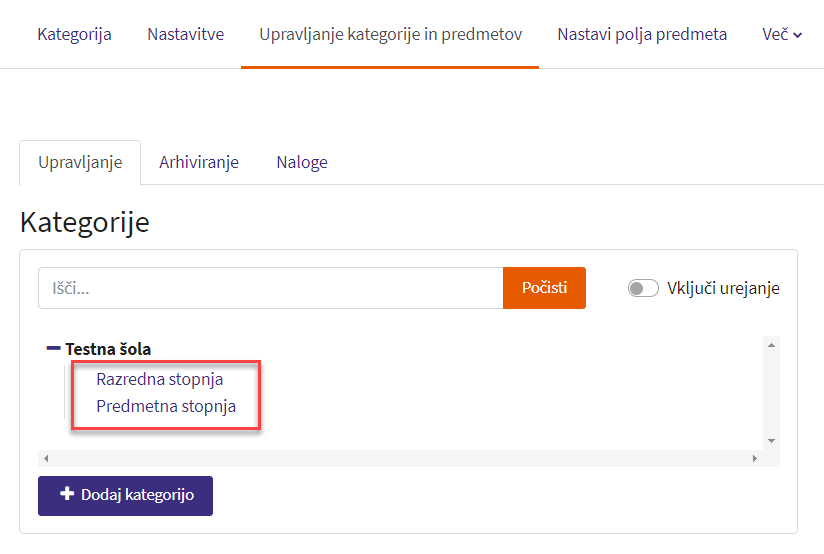This screenshot has width=824, height=554.
Task: Select the Upravljanje tab
Action: tap(80, 162)
